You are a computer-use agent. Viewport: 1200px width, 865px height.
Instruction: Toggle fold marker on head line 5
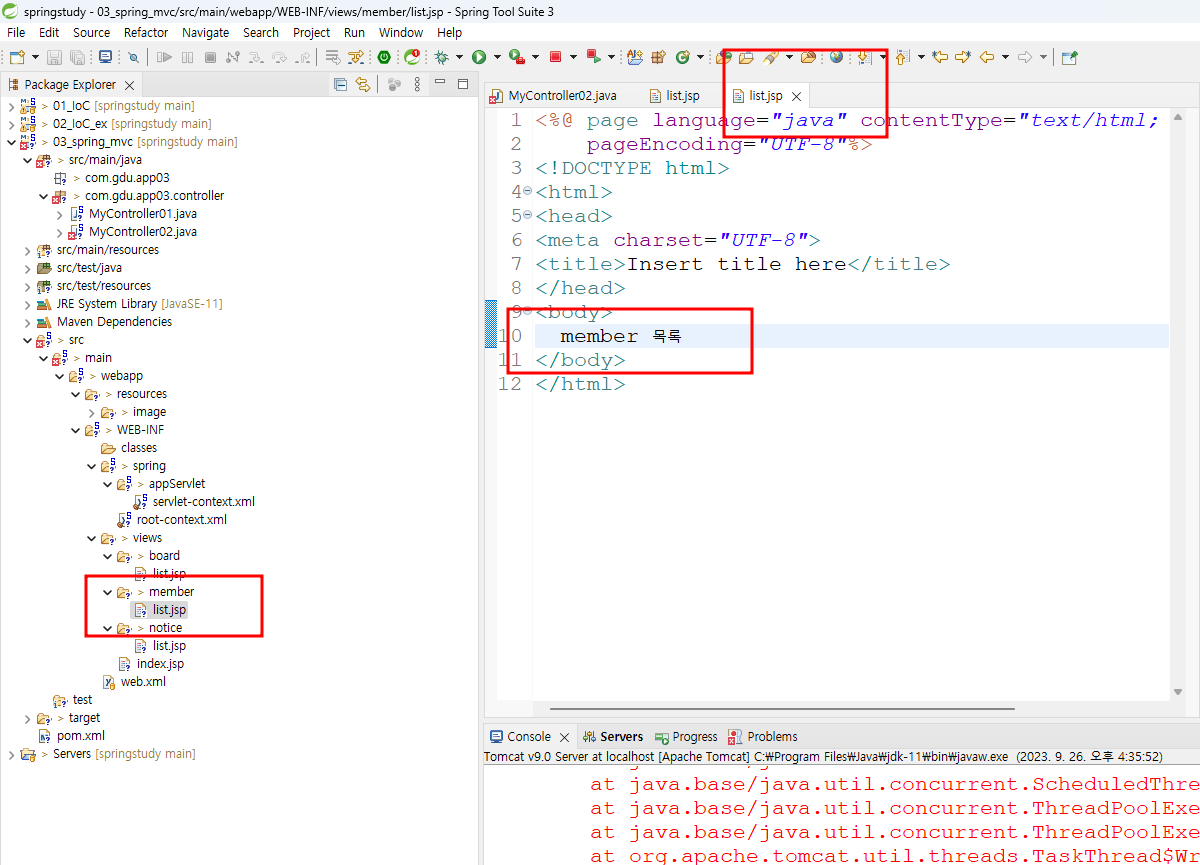[527, 216]
